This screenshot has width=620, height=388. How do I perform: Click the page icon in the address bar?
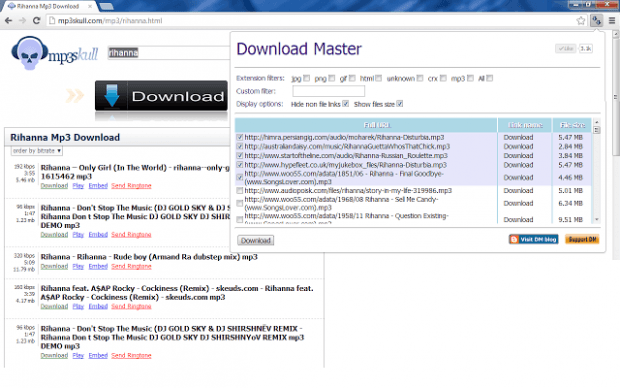coord(52,21)
